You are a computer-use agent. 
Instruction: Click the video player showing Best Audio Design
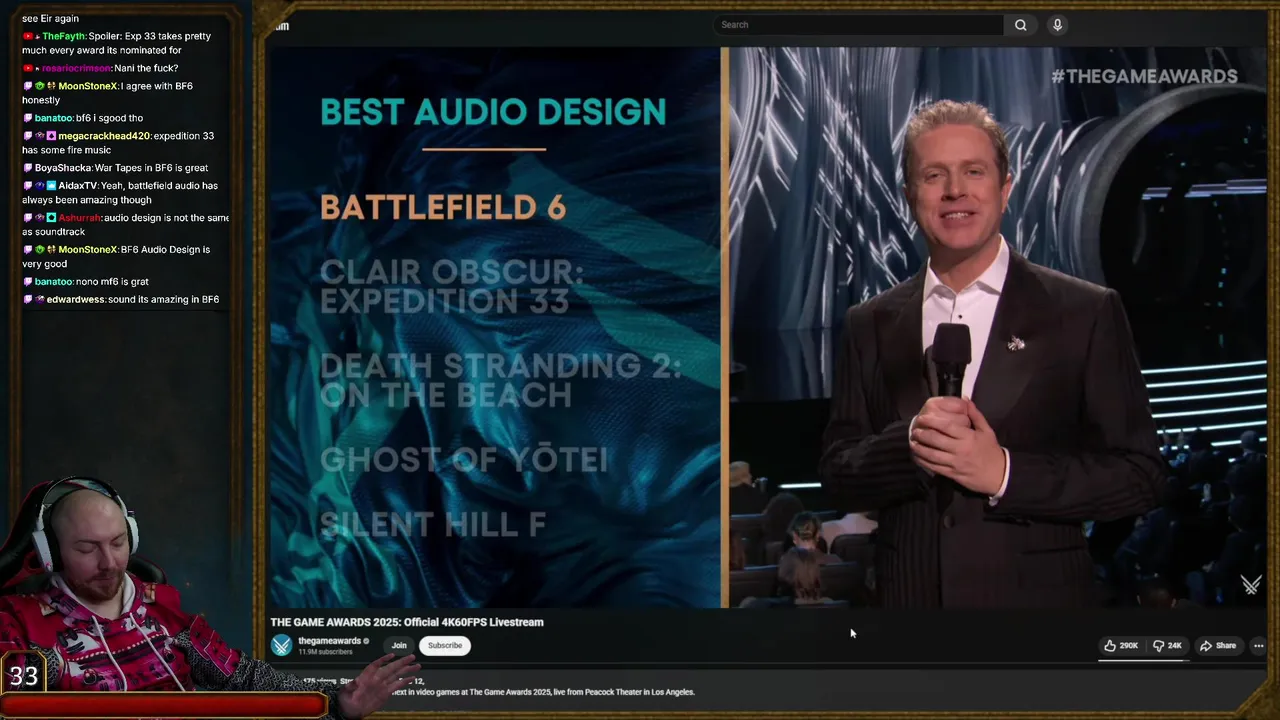point(768,327)
